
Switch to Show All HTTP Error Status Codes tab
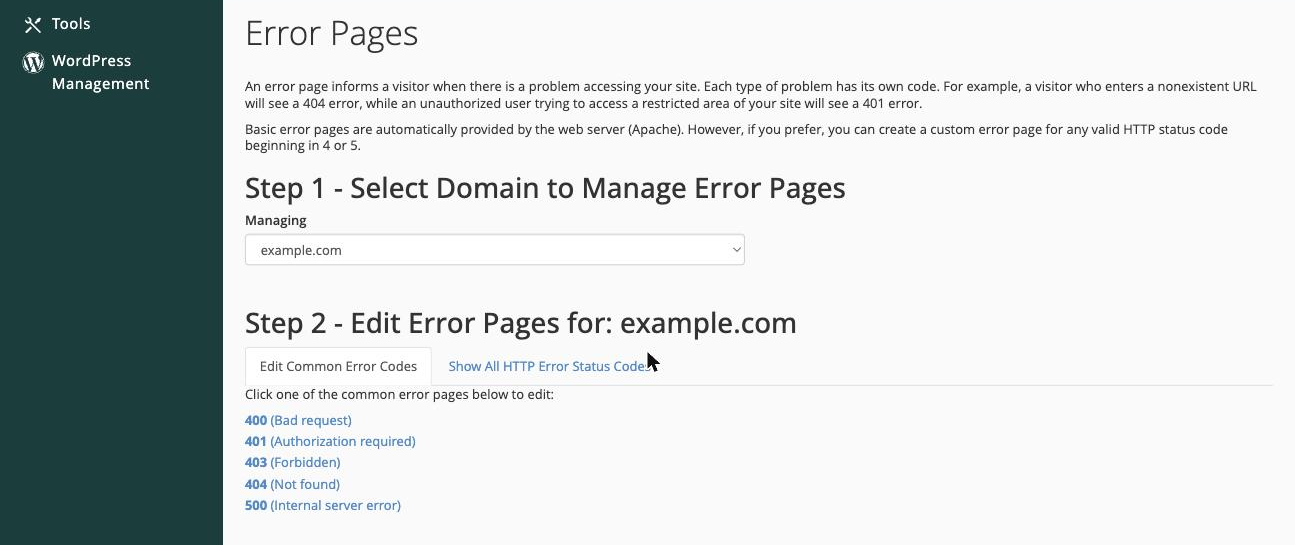(x=550, y=366)
